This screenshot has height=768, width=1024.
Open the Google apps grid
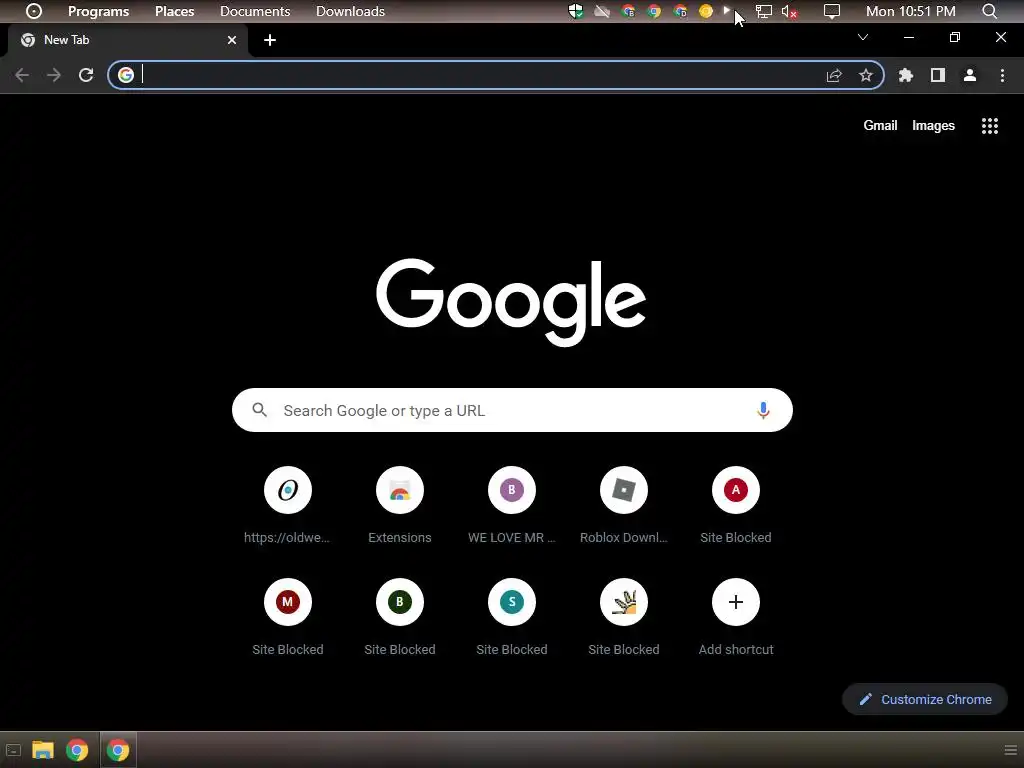pyautogui.click(x=990, y=125)
